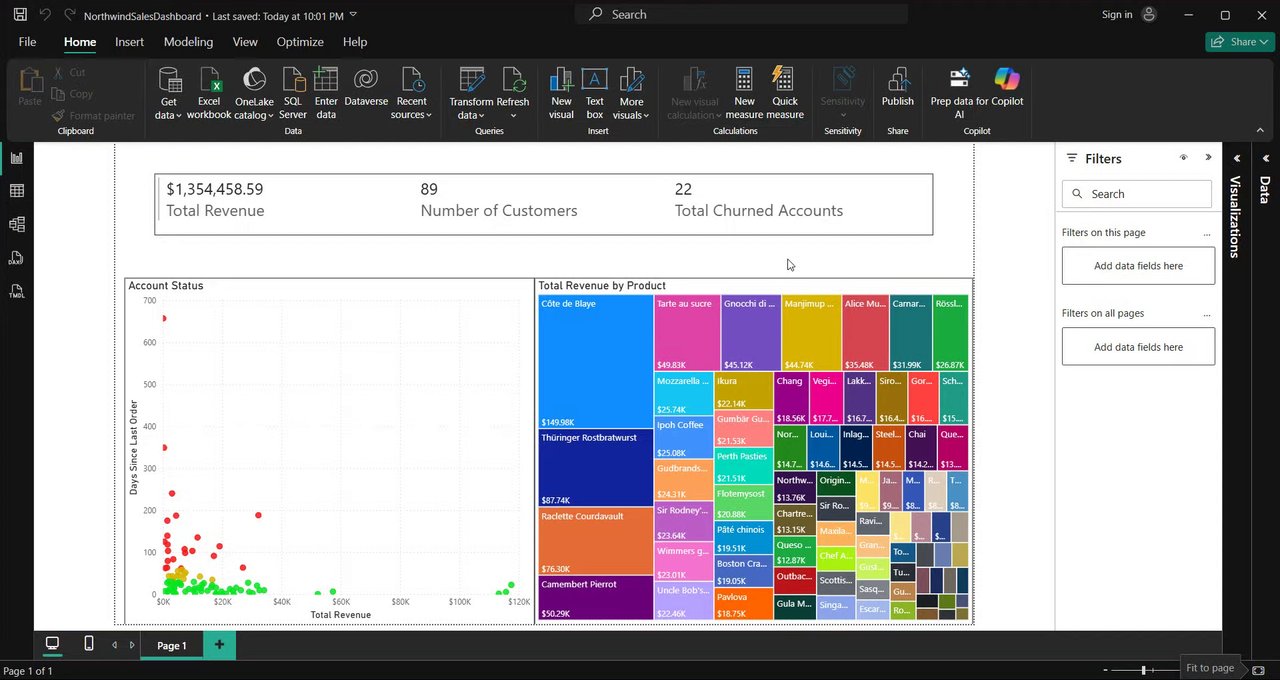Switch to Model view in left sidebar
Image resolution: width=1280 pixels, height=680 pixels.
tap(16, 225)
